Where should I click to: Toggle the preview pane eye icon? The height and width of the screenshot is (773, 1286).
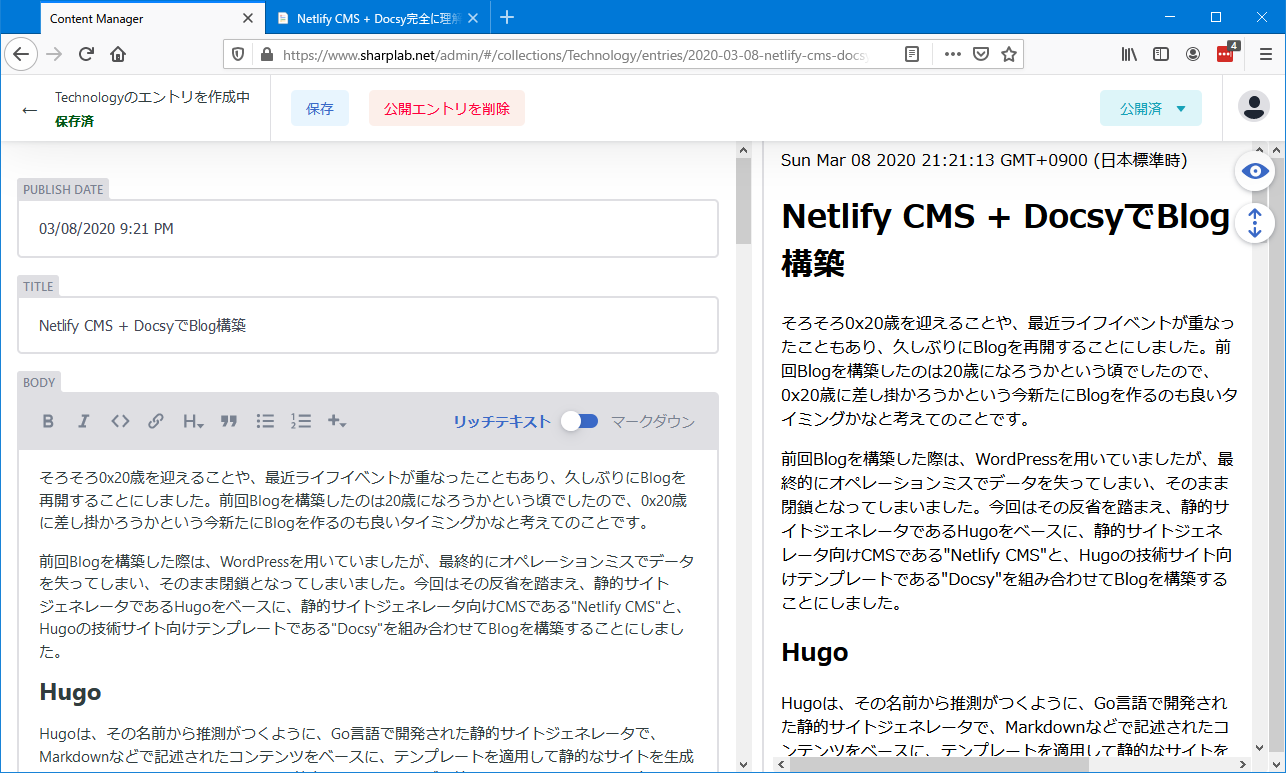[1255, 171]
